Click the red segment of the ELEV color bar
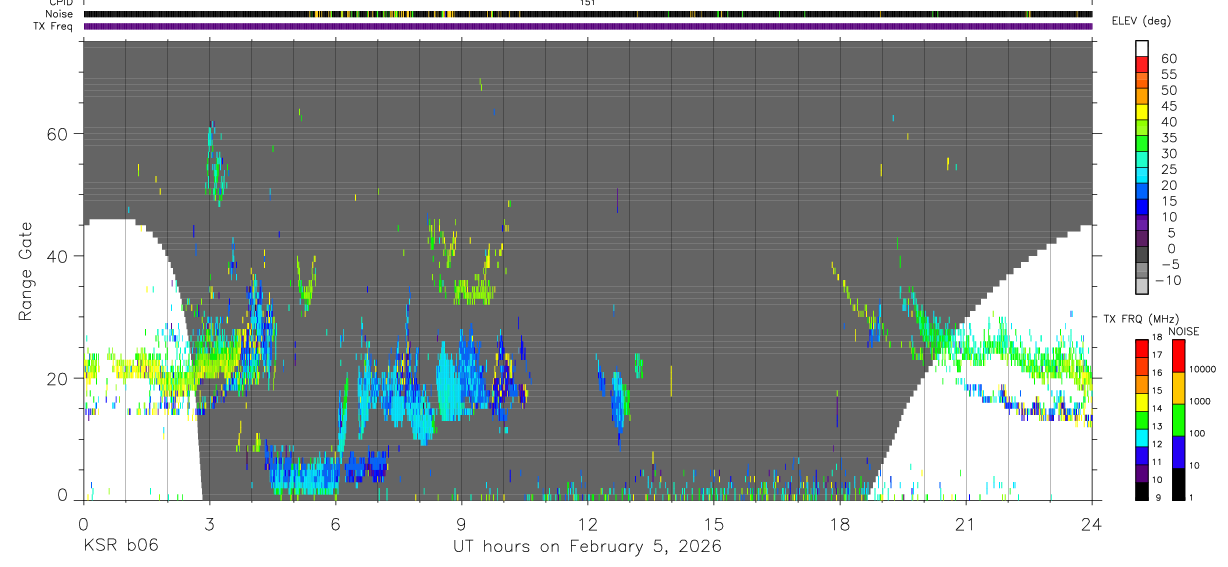The image size is (1228, 567). 1142,65
